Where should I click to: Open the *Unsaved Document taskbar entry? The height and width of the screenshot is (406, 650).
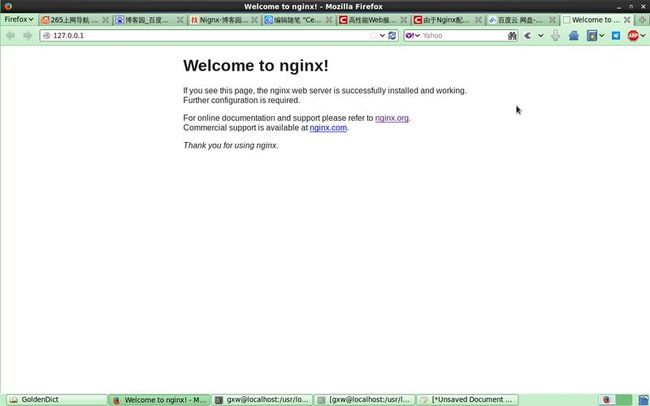pos(467,400)
